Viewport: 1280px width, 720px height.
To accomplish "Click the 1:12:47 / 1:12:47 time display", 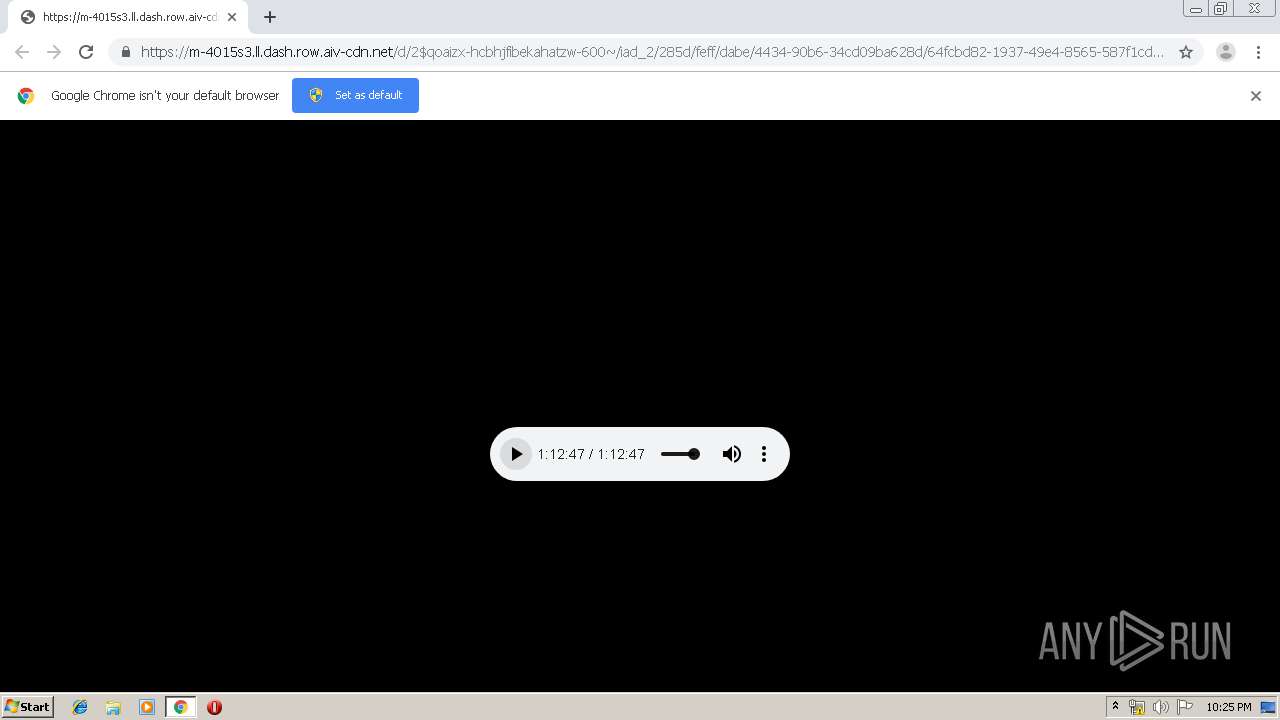I will pyautogui.click(x=591, y=454).
